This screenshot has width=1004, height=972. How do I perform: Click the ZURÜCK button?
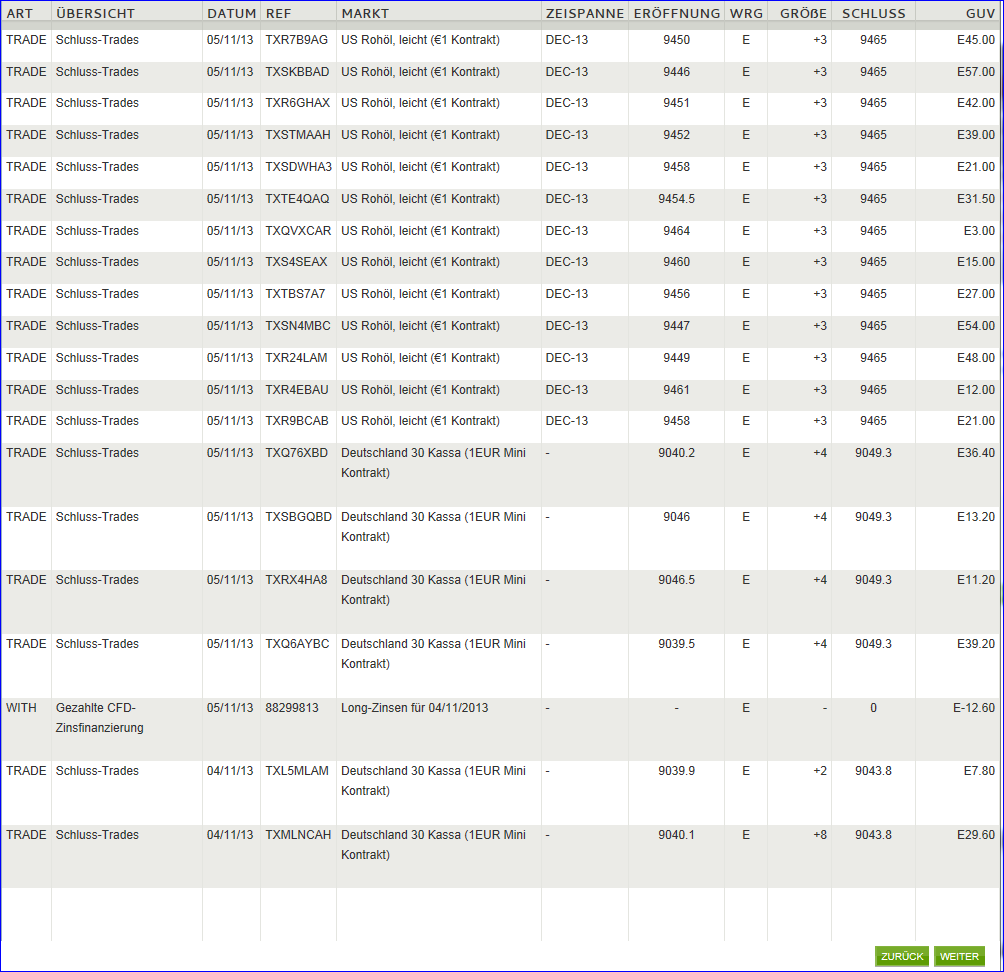click(902, 956)
